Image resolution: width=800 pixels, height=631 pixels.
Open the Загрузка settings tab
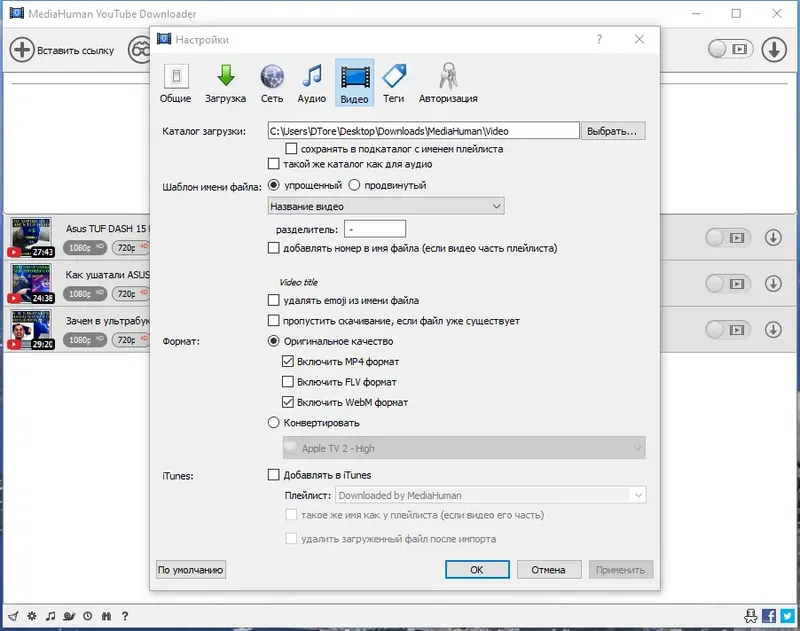tap(226, 83)
